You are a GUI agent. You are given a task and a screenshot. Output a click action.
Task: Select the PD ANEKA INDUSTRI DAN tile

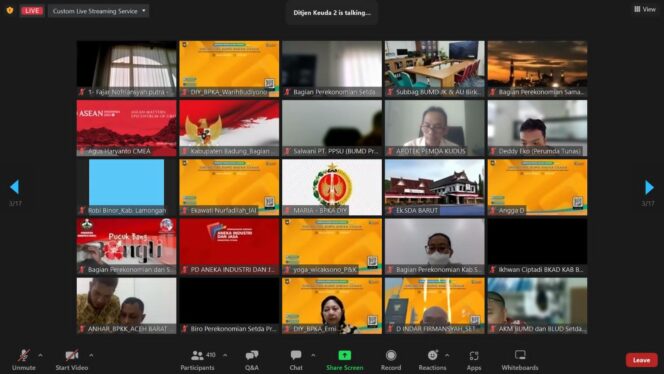click(229, 247)
